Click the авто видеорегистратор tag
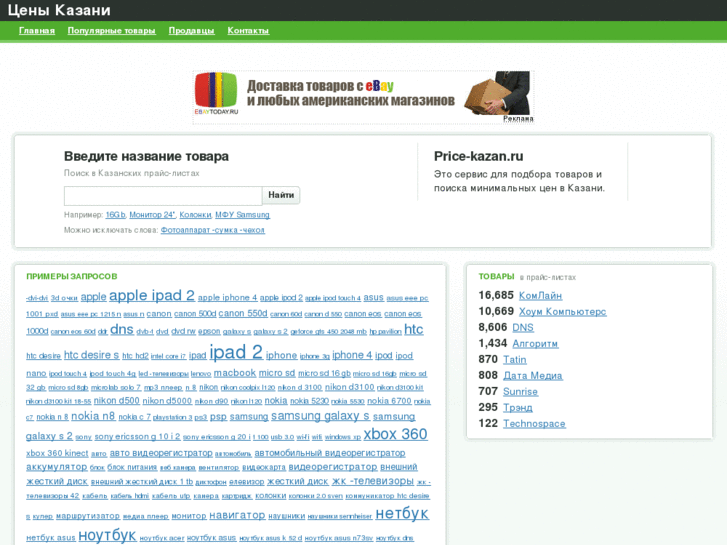Viewport: 727px width, 545px height. coord(161,453)
